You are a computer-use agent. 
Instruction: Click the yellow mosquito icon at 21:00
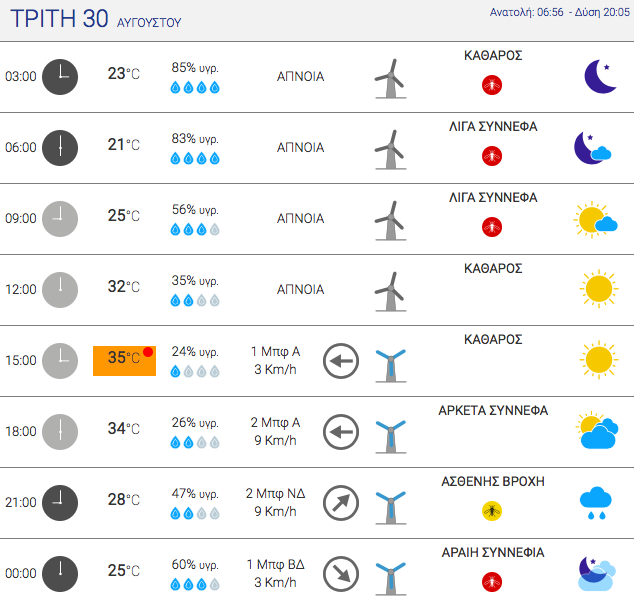point(492,511)
